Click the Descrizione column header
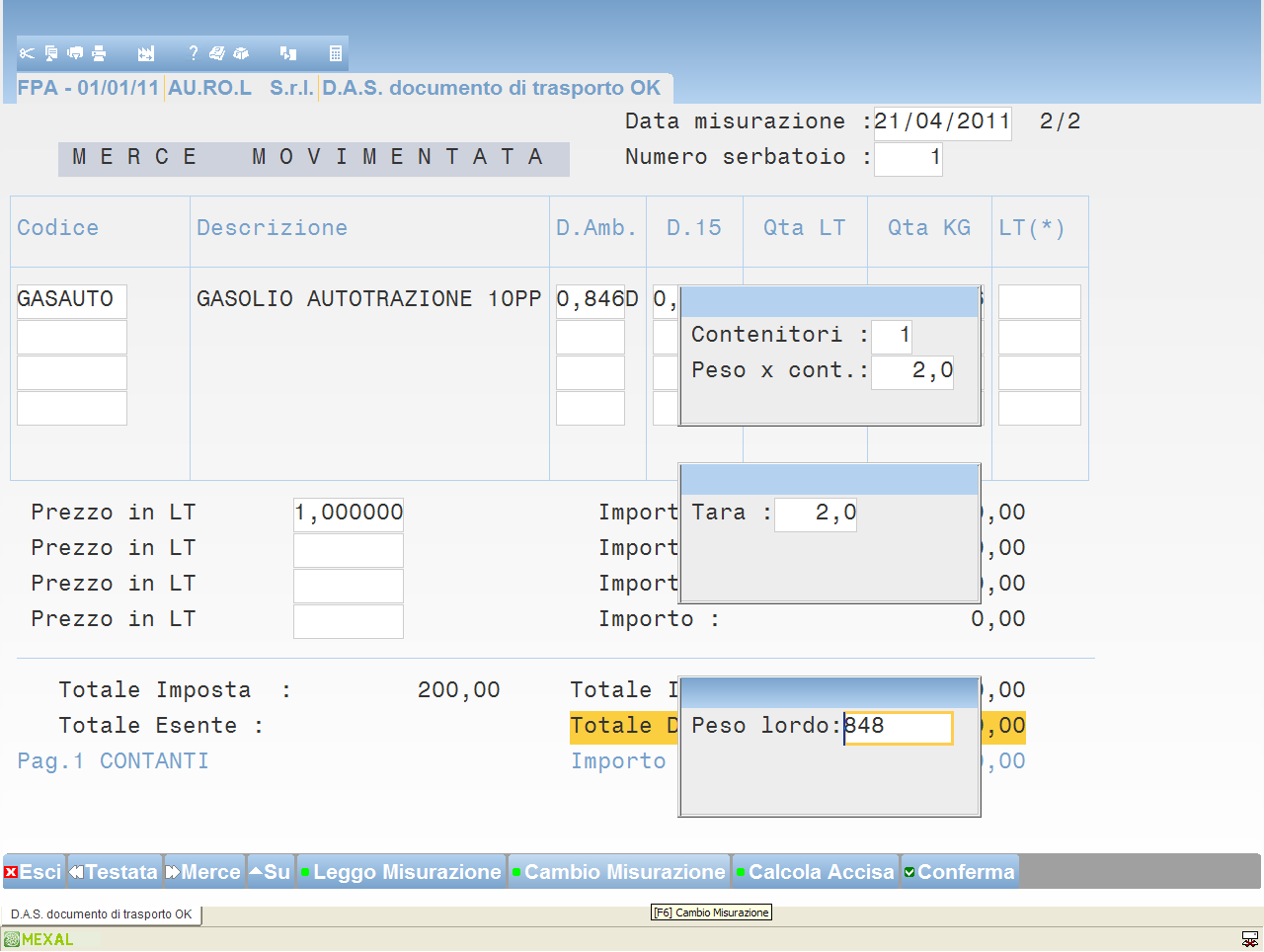 [x=272, y=228]
